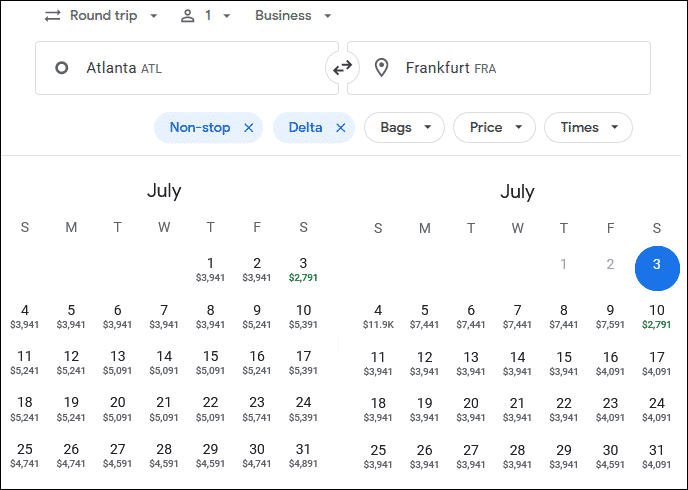Image resolution: width=688 pixels, height=490 pixels.
Task: Click the passenger person icon
Action: 187,16
